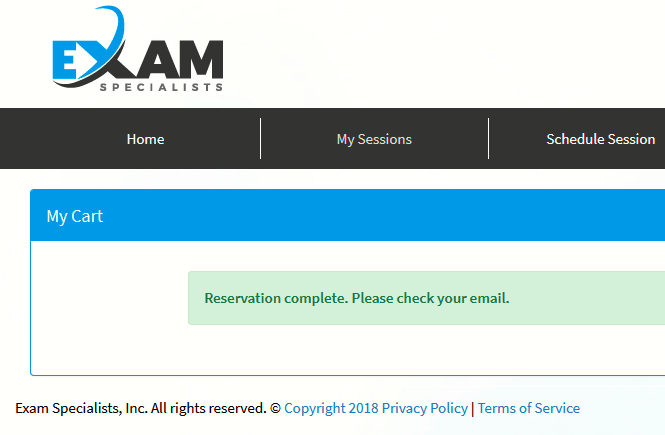The width and height of the screenshot is (665, 435).
Task: Open the Copyright 2018 link
Action: (x=331, y=408)
